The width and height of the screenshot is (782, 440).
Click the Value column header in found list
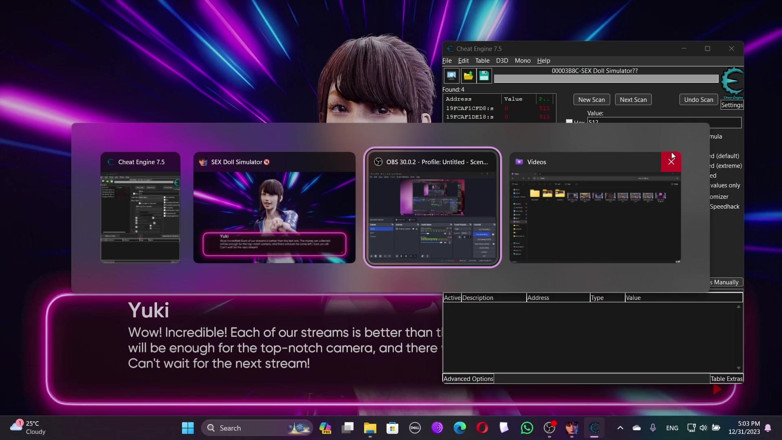(x=518, y=99)
